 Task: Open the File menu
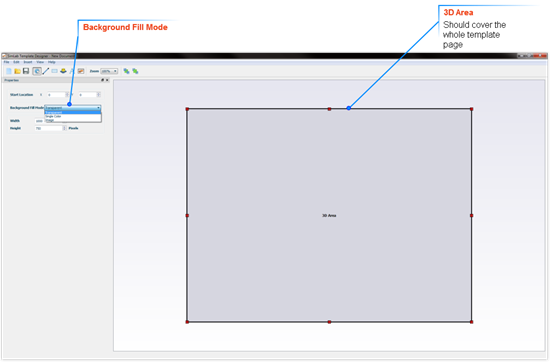click(6, 62)
